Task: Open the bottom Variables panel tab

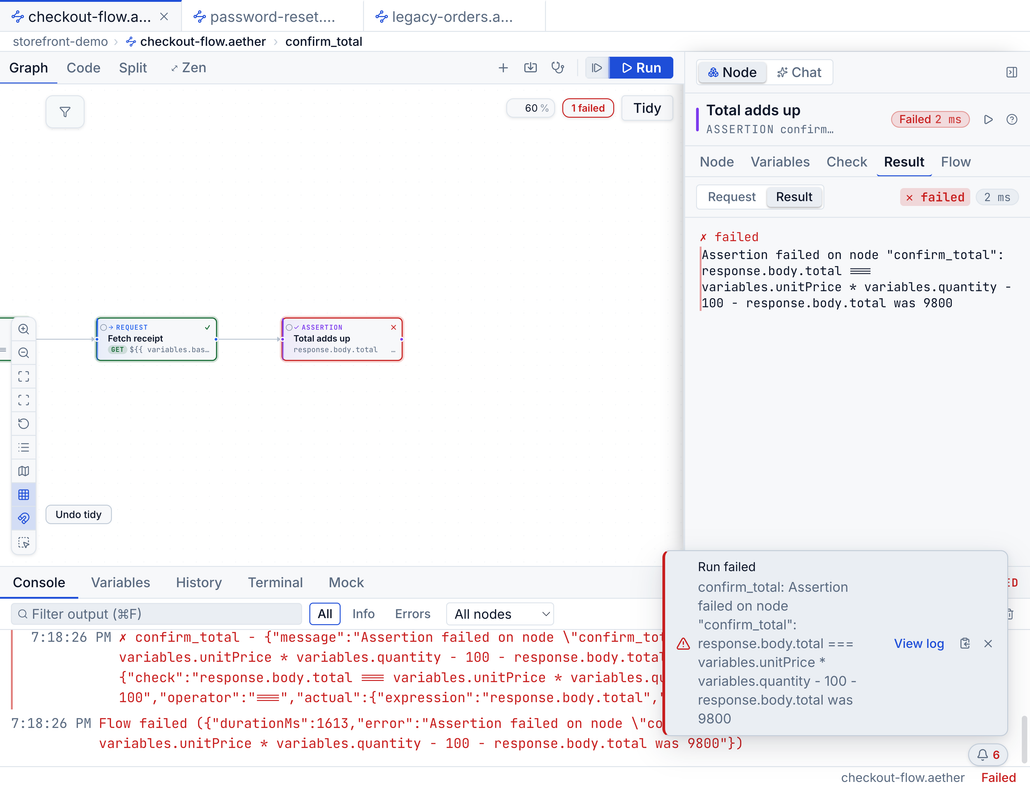Action: (120, 582)
